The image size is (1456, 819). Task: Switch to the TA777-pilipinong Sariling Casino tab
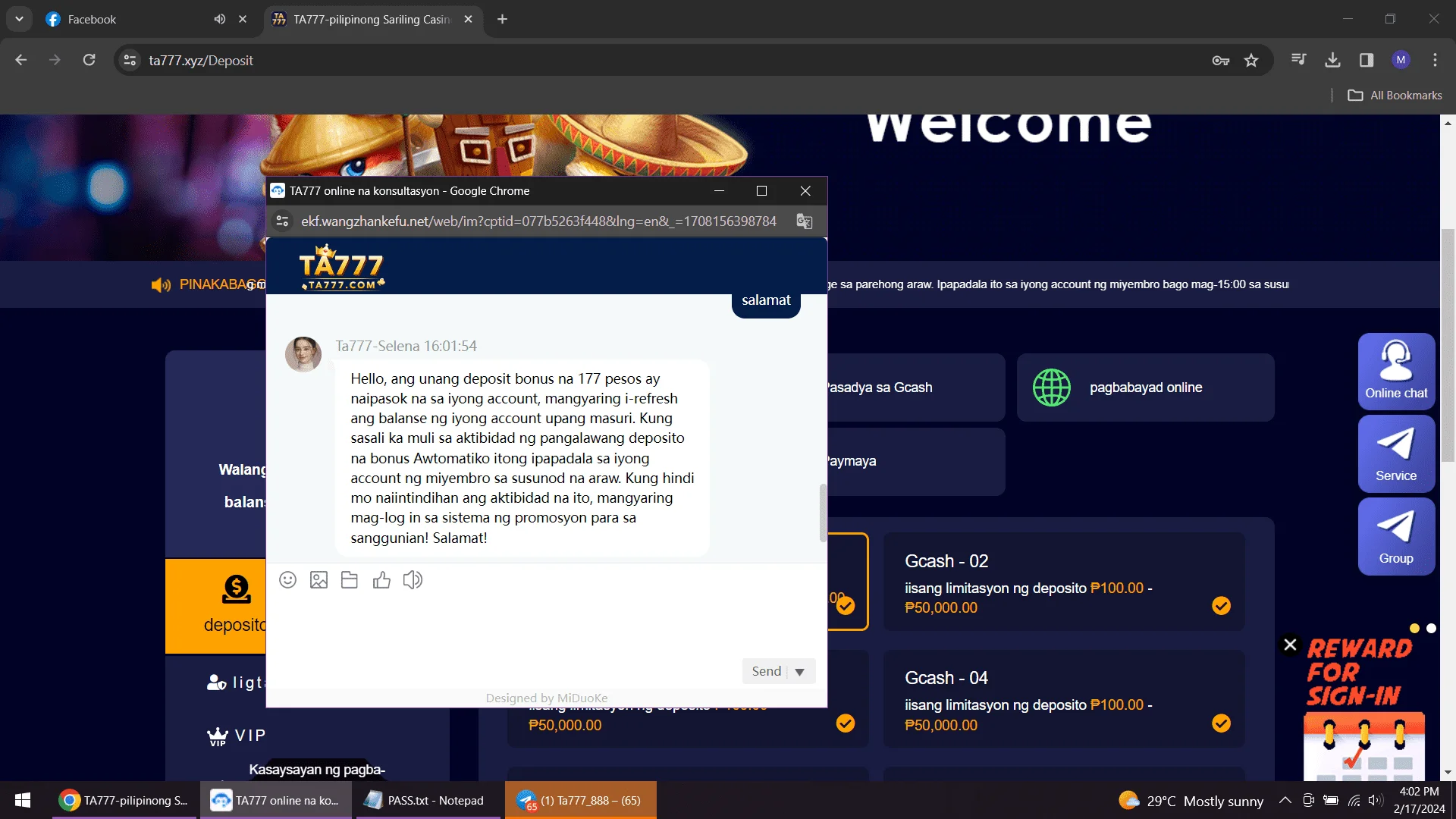372,19
